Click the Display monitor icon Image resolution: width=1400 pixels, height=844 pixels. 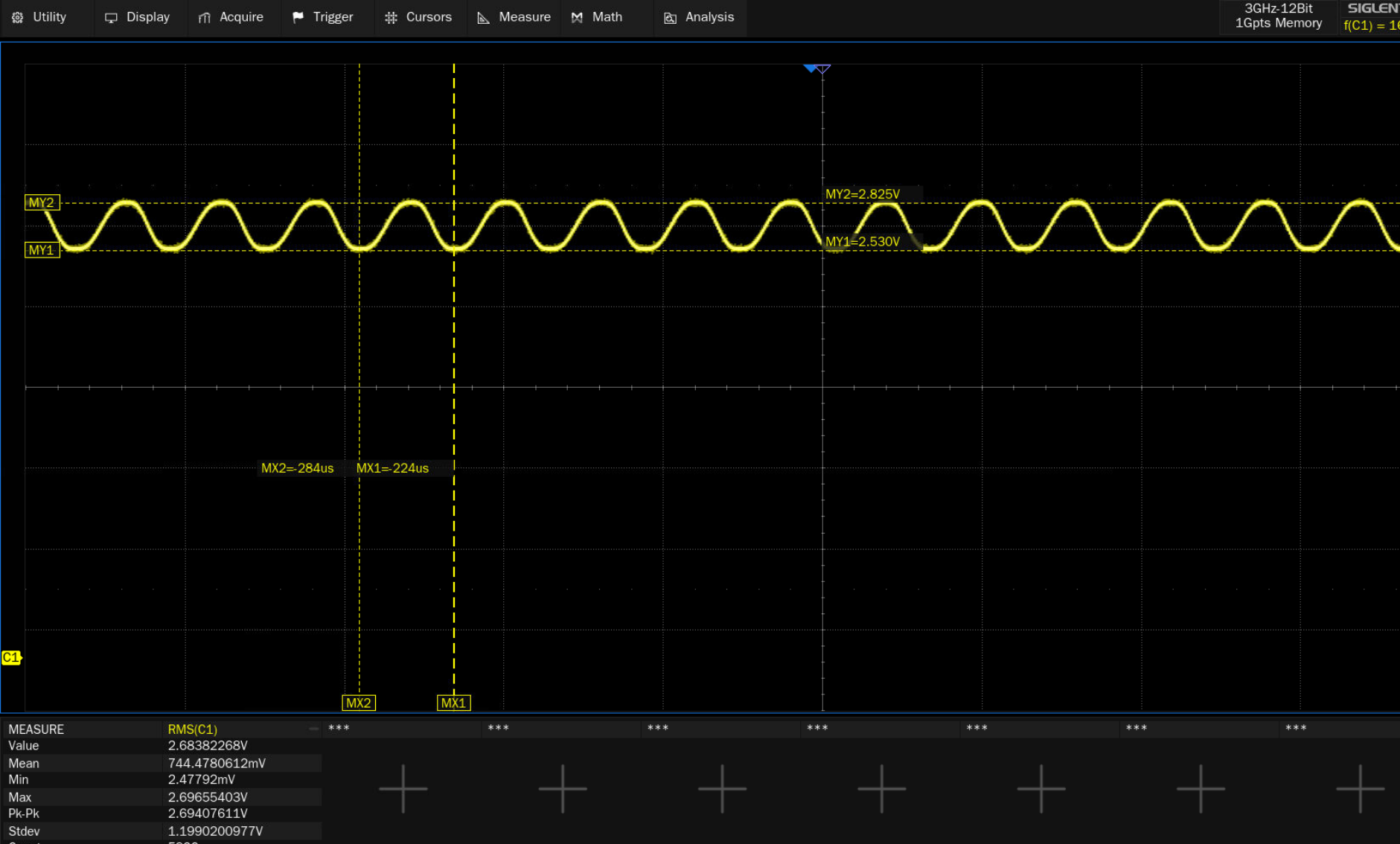pyautogui.click(x=111, y=17)
